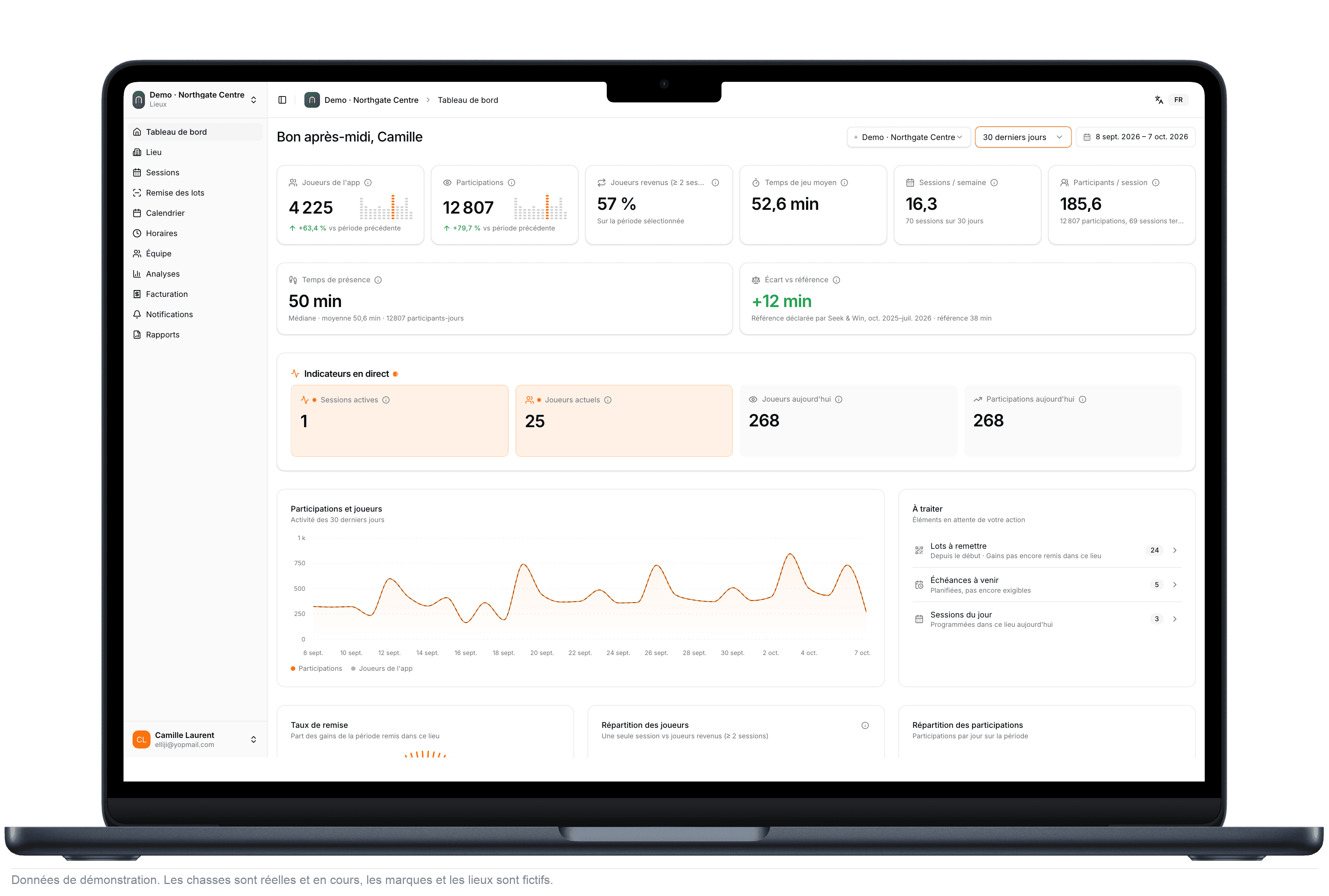Open Horaires in sidebar
The image size is (1329, 896).
195,234
